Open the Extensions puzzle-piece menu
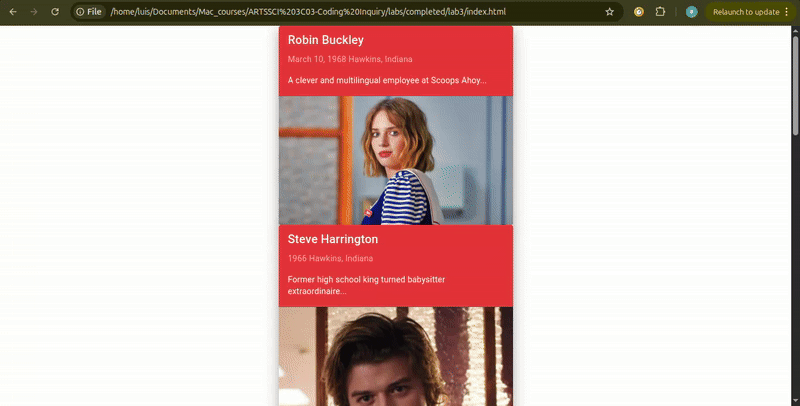 [661, 12]
